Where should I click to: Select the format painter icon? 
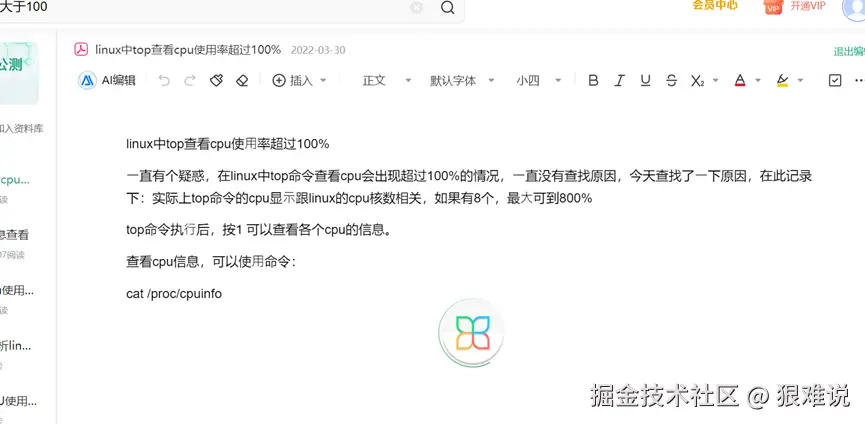click(x=216, y=80)
